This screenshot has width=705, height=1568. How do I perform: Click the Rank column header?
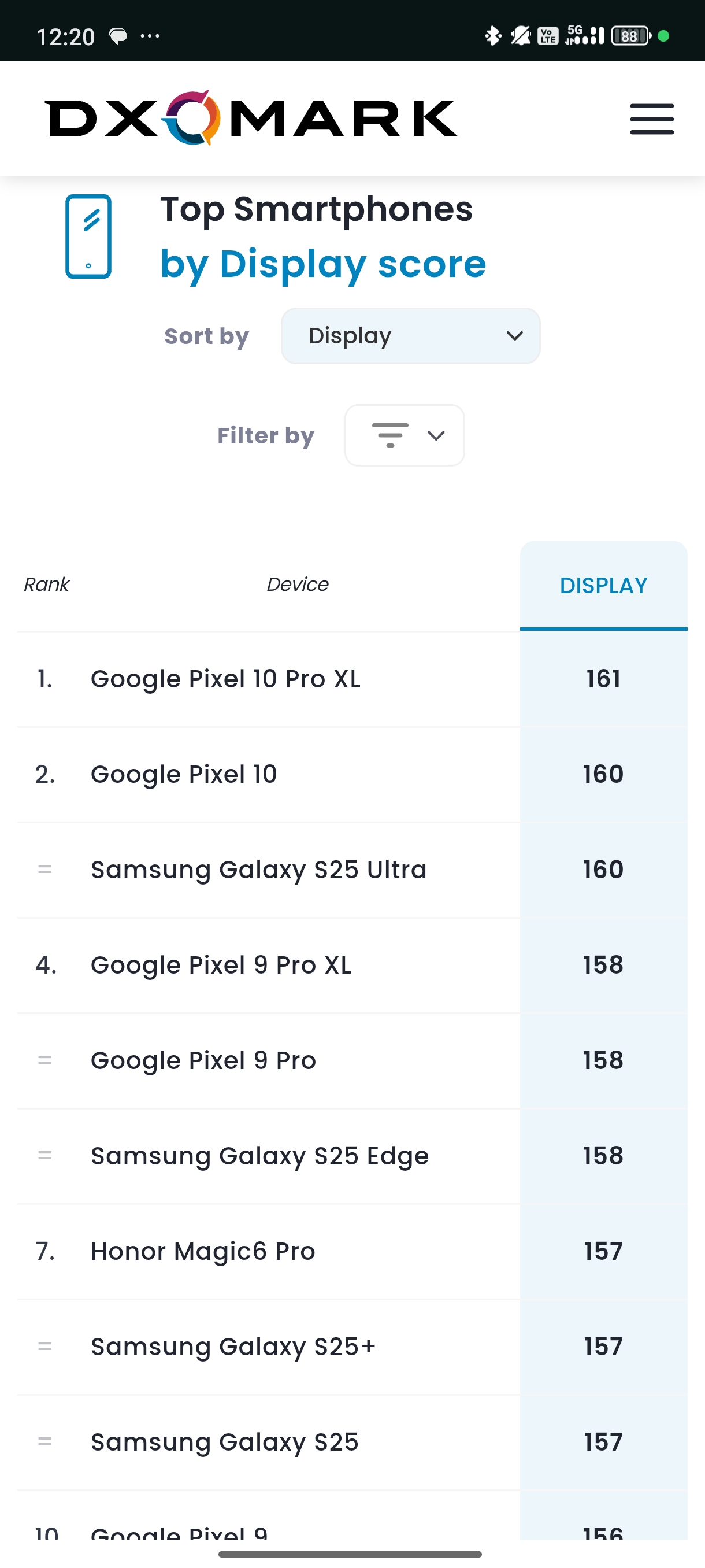coord(46,585)
